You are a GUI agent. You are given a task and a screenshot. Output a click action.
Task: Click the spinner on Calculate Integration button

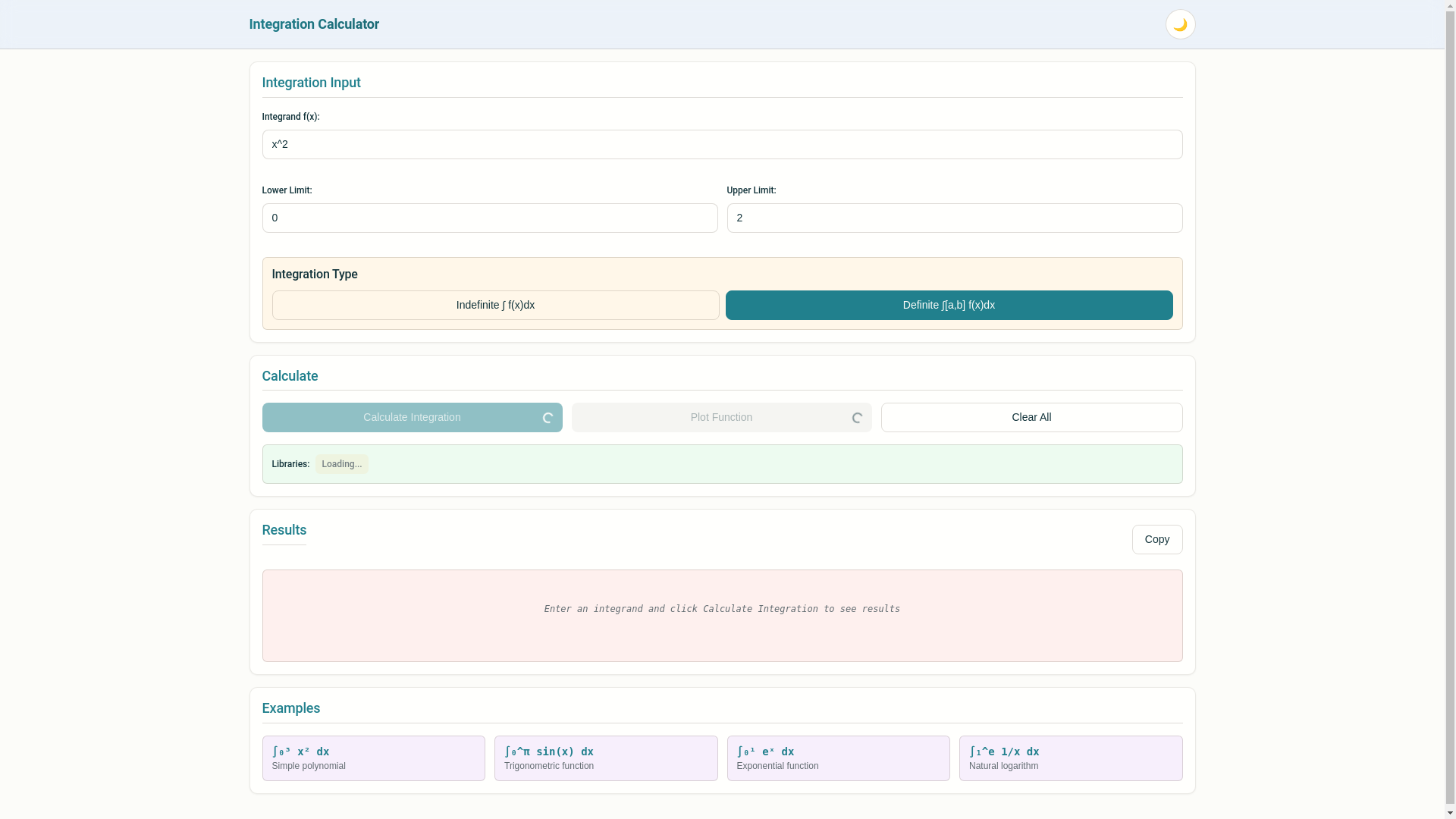[x=548, y=418]
